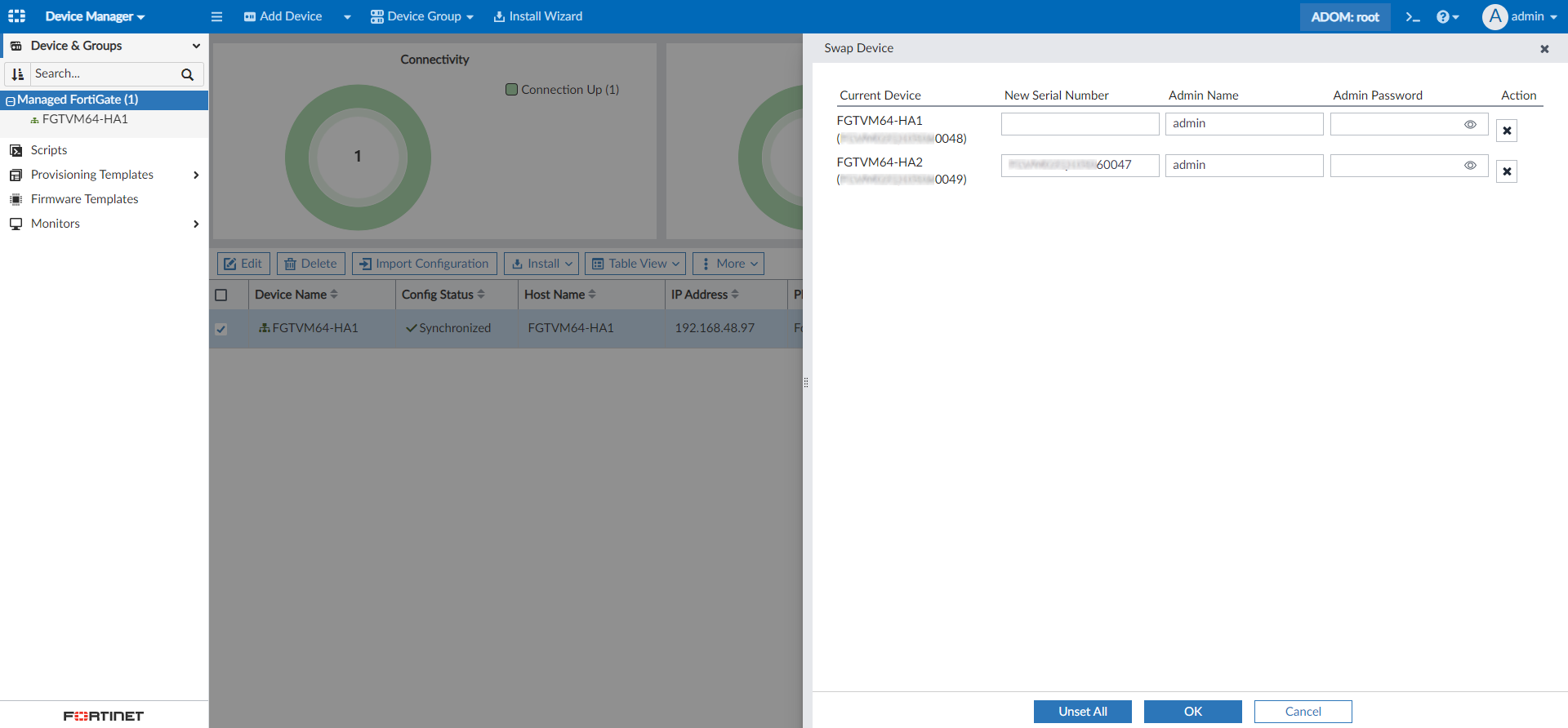Expand Provisioning Templates submenu arrow
Screen dimensions: 1568x728
(196, 175)
